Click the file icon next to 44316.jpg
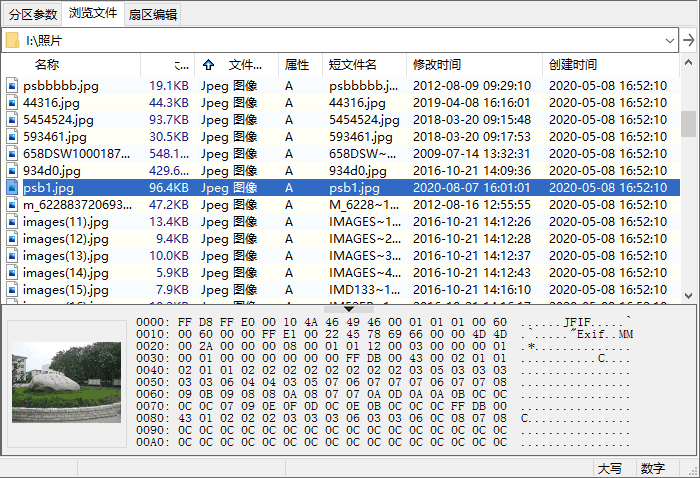 click(x=12, y=103)
